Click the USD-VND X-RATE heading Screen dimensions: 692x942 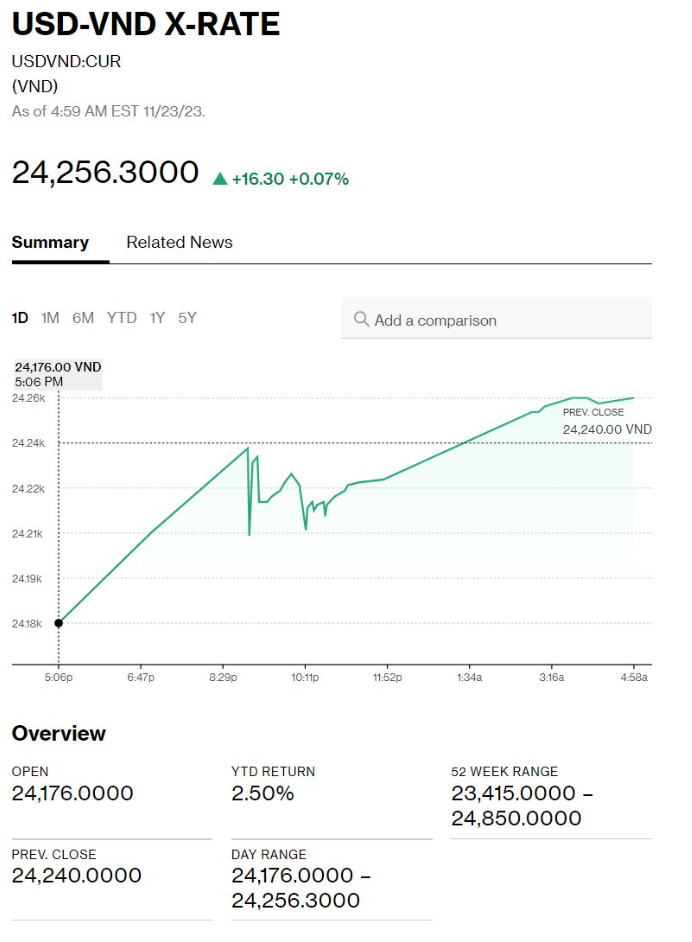(146, 24)
